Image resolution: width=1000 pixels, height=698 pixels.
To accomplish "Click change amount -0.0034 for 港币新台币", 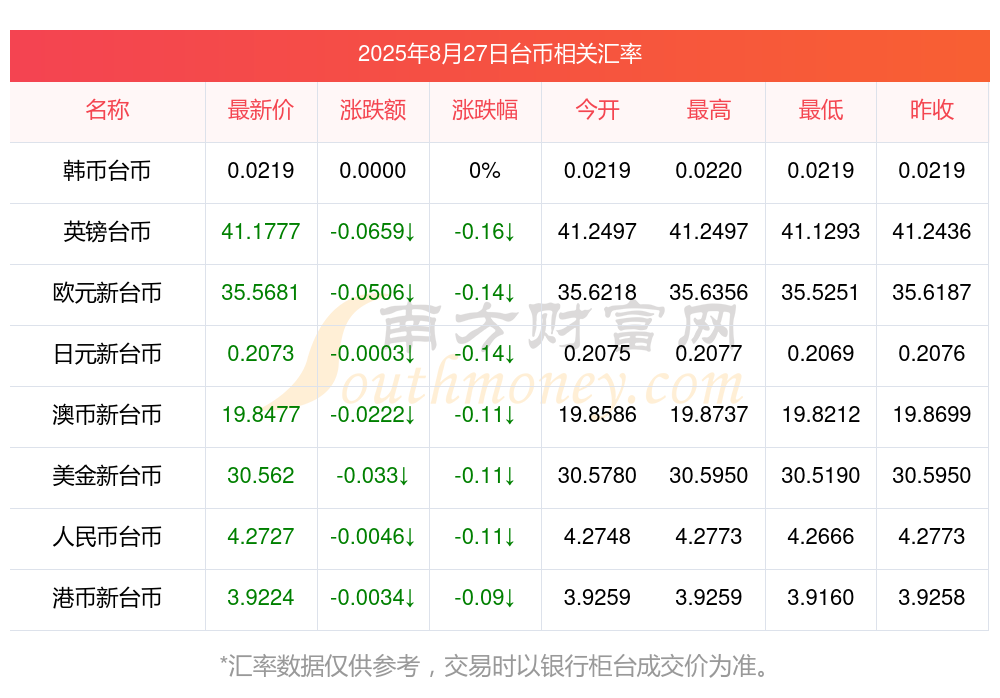I will (x=372, y=598).
